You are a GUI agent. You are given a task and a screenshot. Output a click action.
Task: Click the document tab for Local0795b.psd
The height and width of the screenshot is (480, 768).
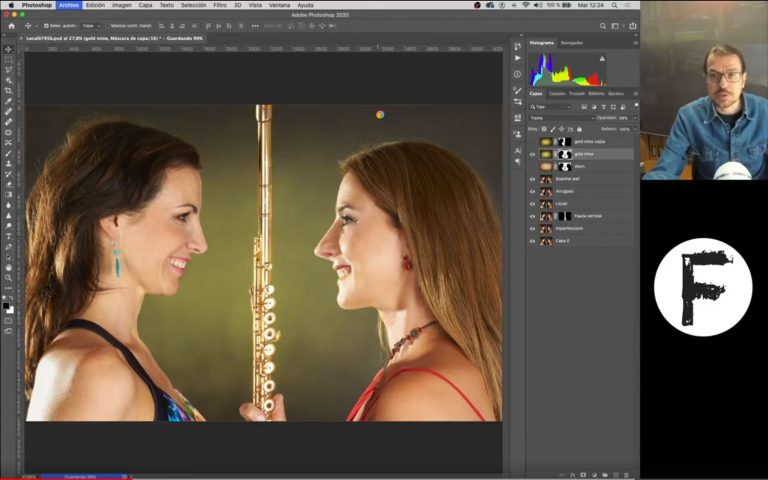click(x=112, y=38)
